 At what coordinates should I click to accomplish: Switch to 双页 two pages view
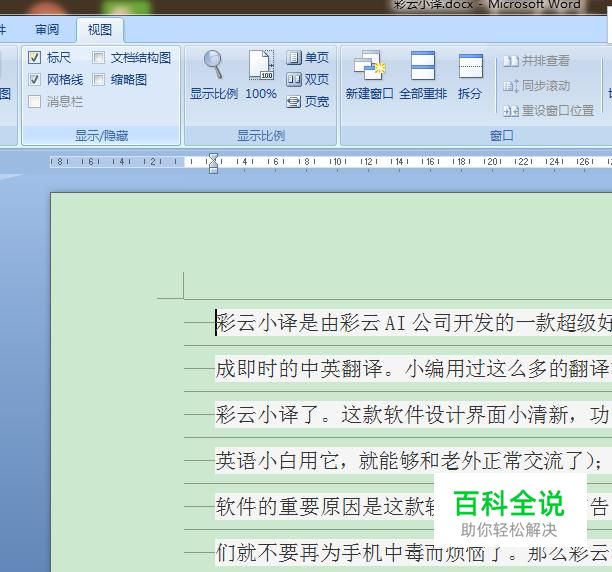point(308,80)
